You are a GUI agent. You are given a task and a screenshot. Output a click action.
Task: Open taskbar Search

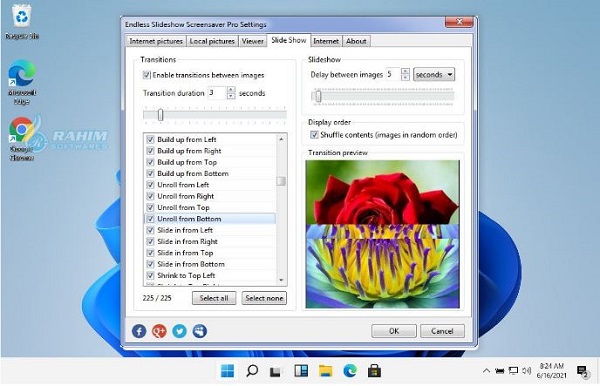coord(252,371)
